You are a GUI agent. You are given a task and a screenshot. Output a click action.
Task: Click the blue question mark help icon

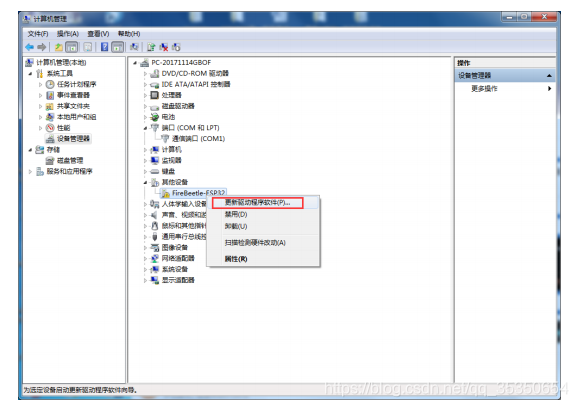point(105,47)
